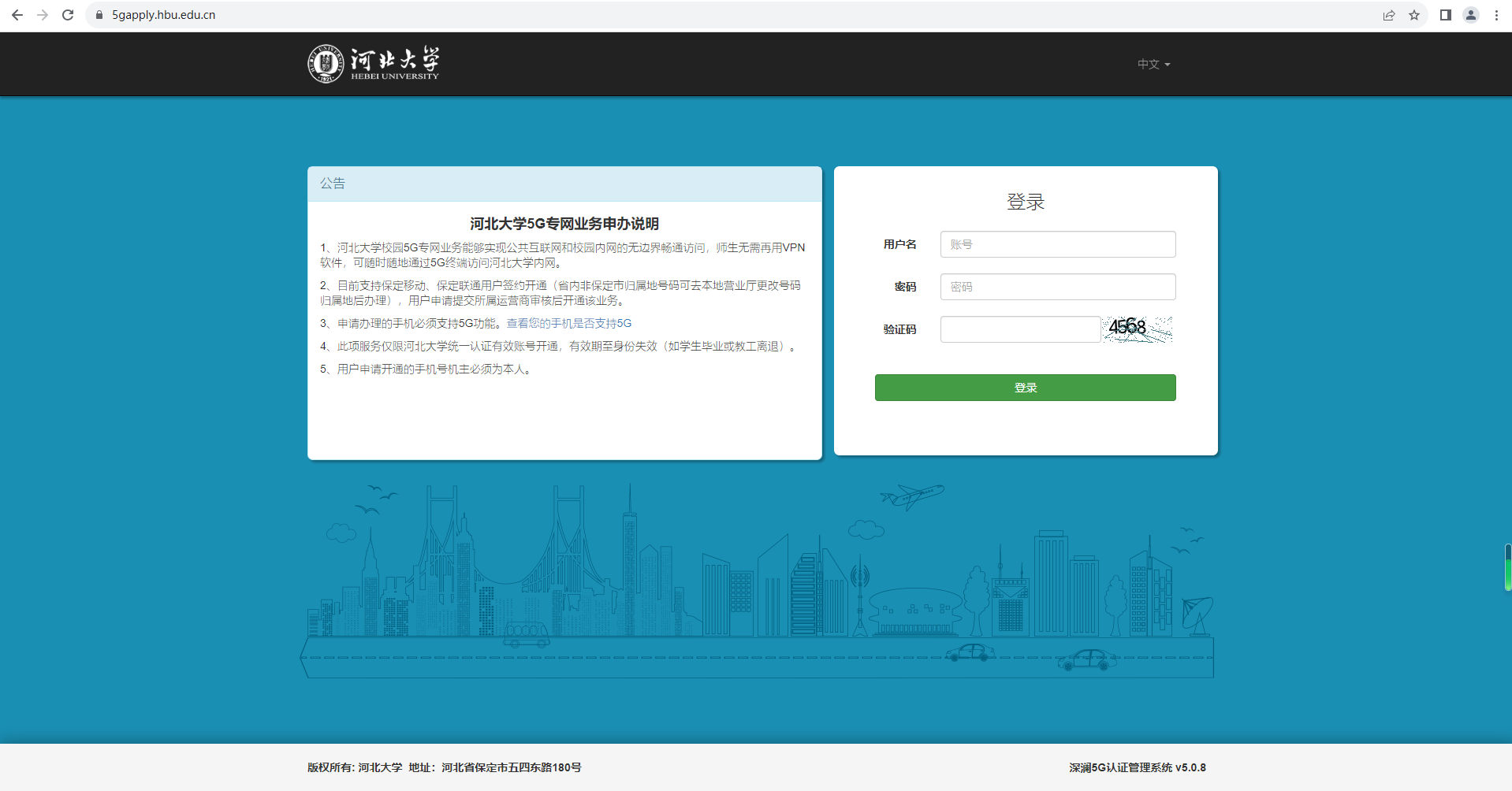Click the green 登录 button
1512x791 pixels.
tap(1025, 388)
